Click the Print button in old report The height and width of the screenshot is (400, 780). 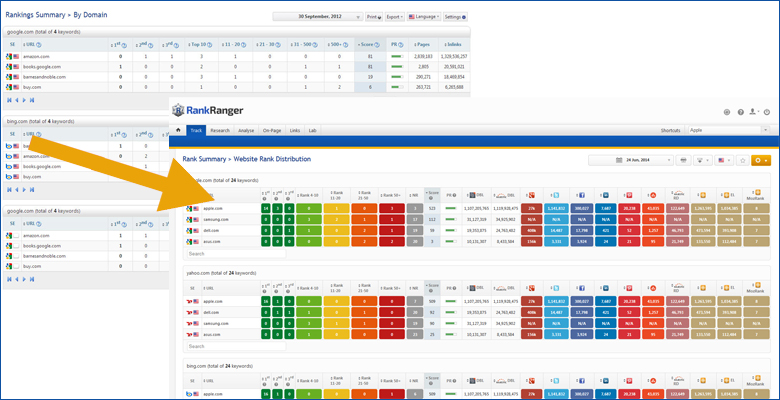coord(373,17)
